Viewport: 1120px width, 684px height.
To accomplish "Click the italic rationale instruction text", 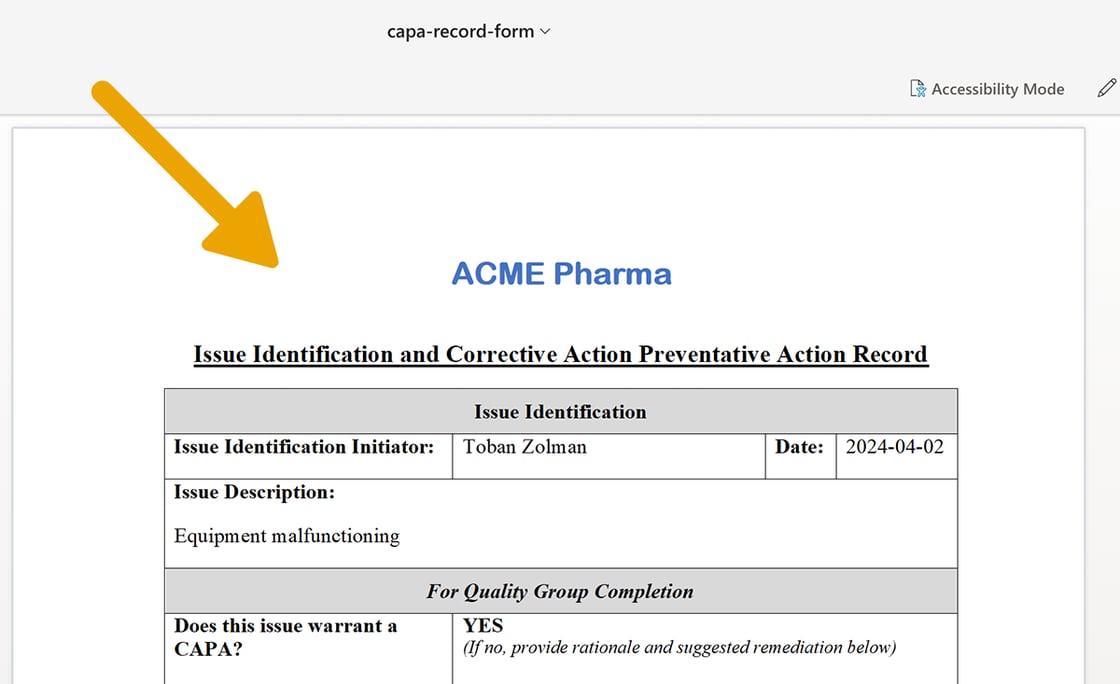I will 679,648.
